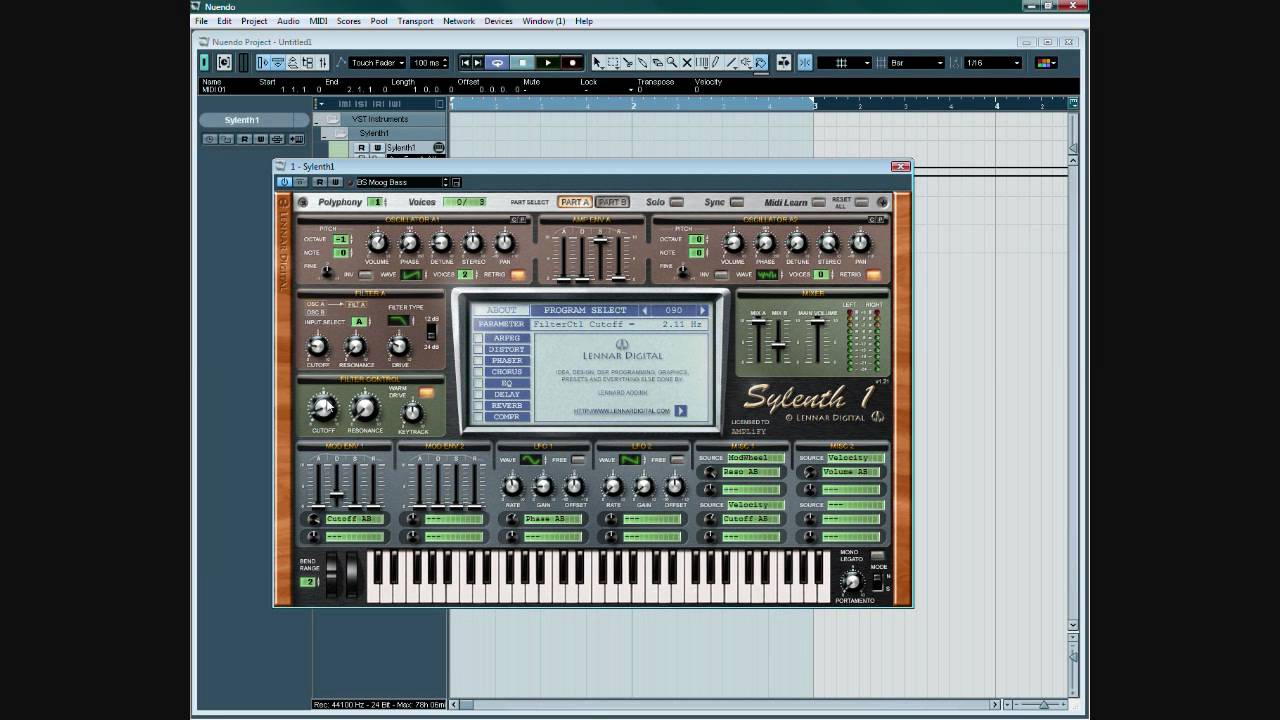Click the Oscillator A1 Detune knob
This screenshot has width=1280, height=720.
coord(441,243)
